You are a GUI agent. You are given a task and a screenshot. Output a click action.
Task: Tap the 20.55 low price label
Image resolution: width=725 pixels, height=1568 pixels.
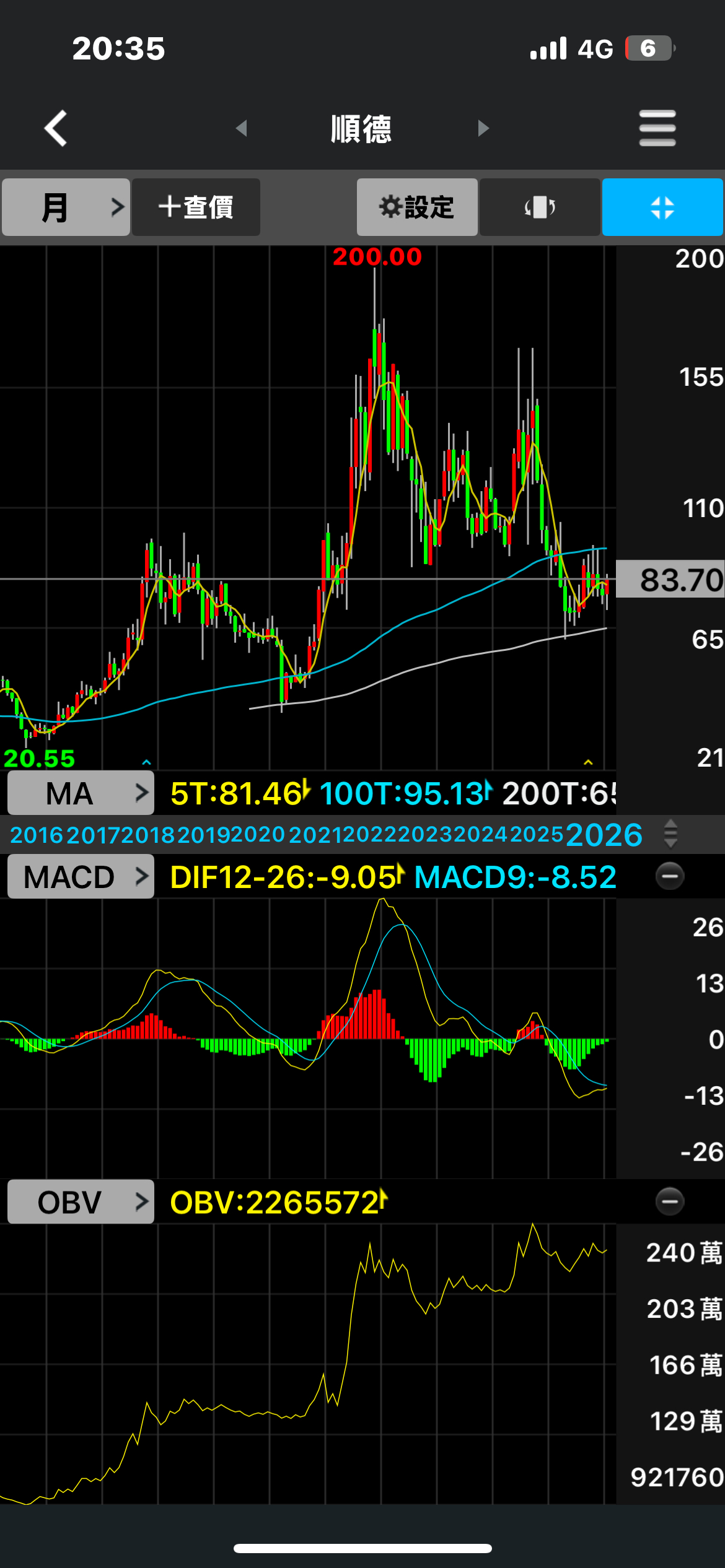pos(39,758)
